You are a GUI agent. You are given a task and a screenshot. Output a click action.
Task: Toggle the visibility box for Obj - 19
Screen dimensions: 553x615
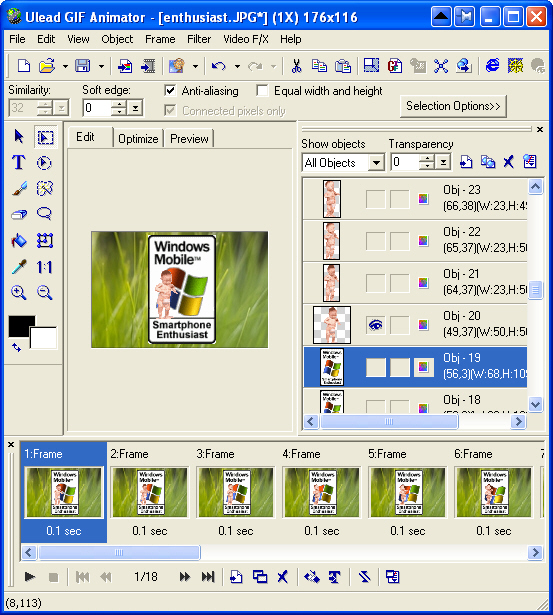376,367
